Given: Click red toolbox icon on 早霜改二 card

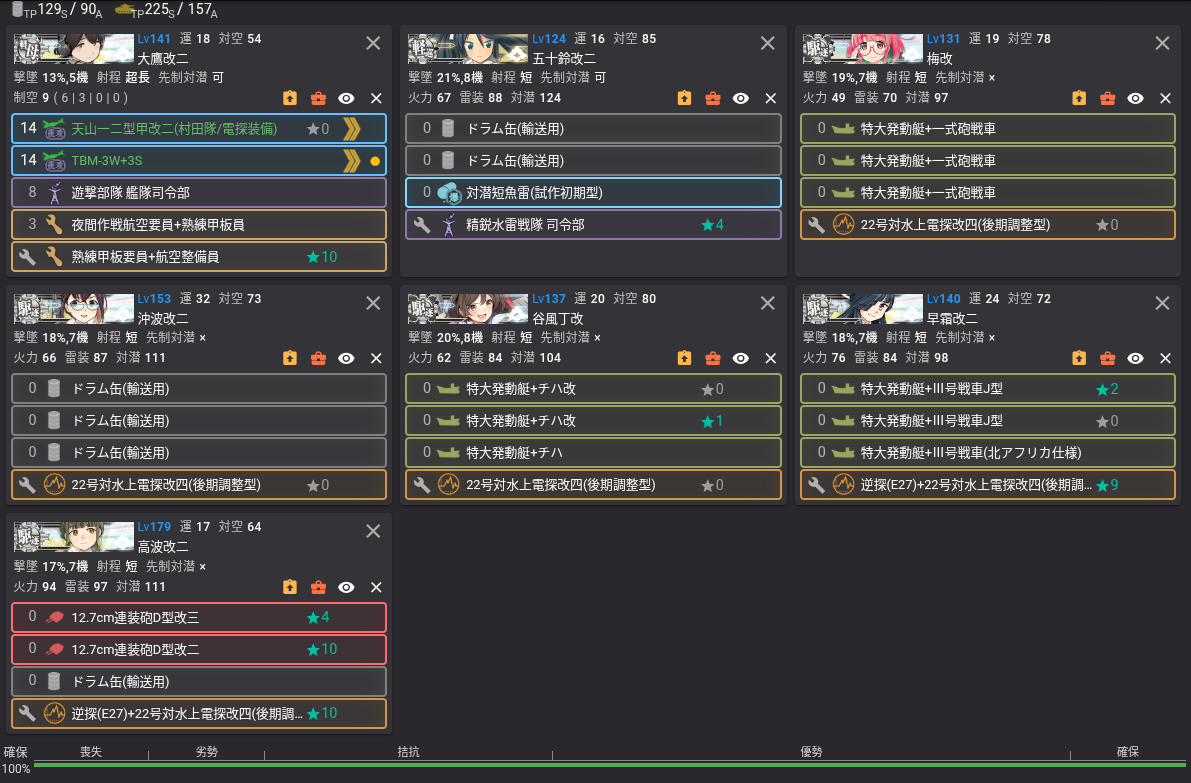Looking at the screenshot, I should pyautogui.click(x=1107, y=358).
